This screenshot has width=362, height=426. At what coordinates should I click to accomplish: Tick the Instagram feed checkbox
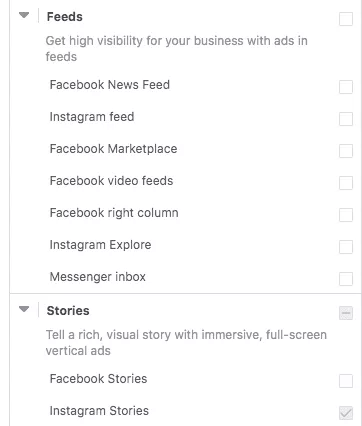[x=346, y=119]
